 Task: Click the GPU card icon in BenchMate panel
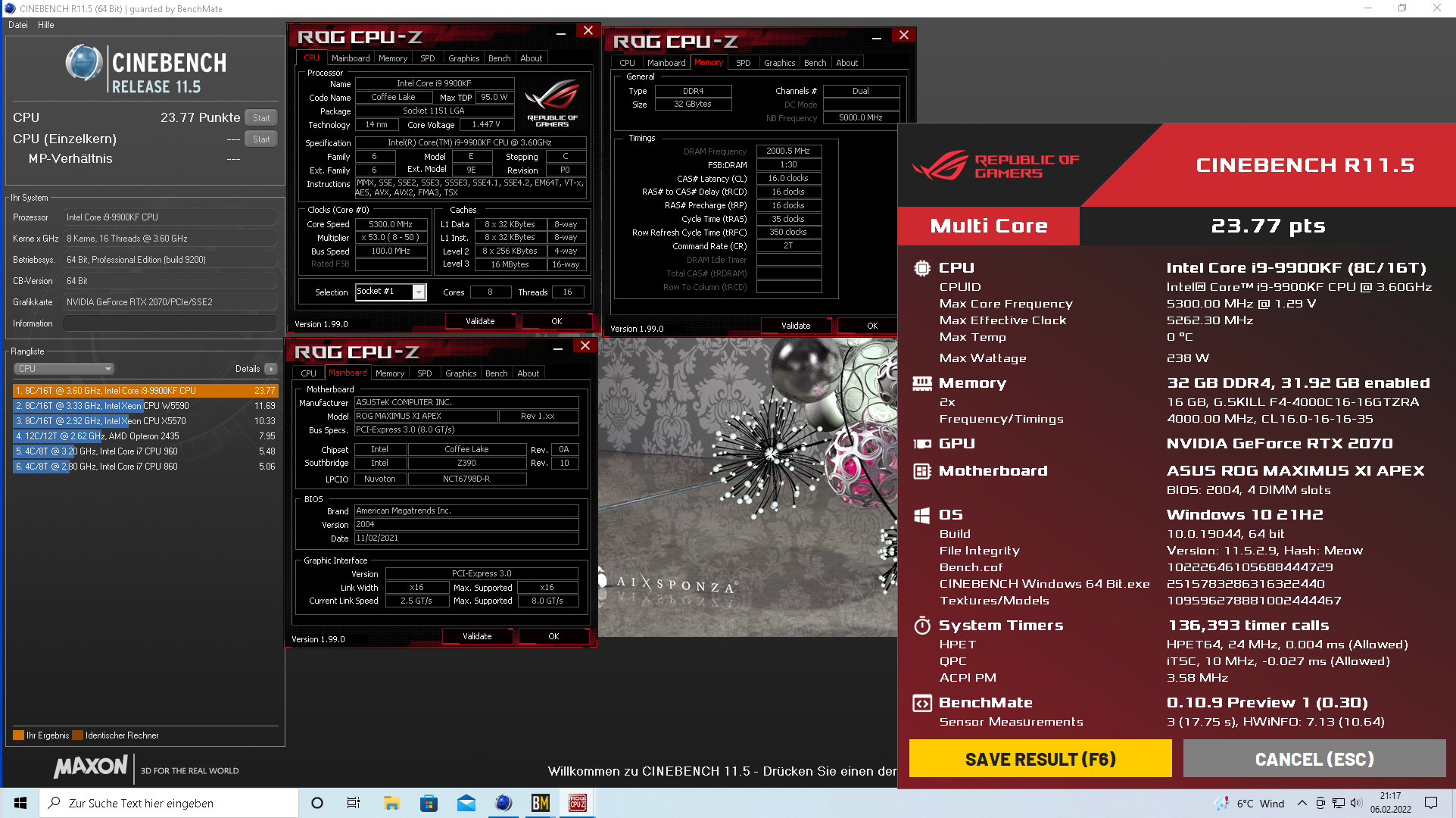(921, 444)
